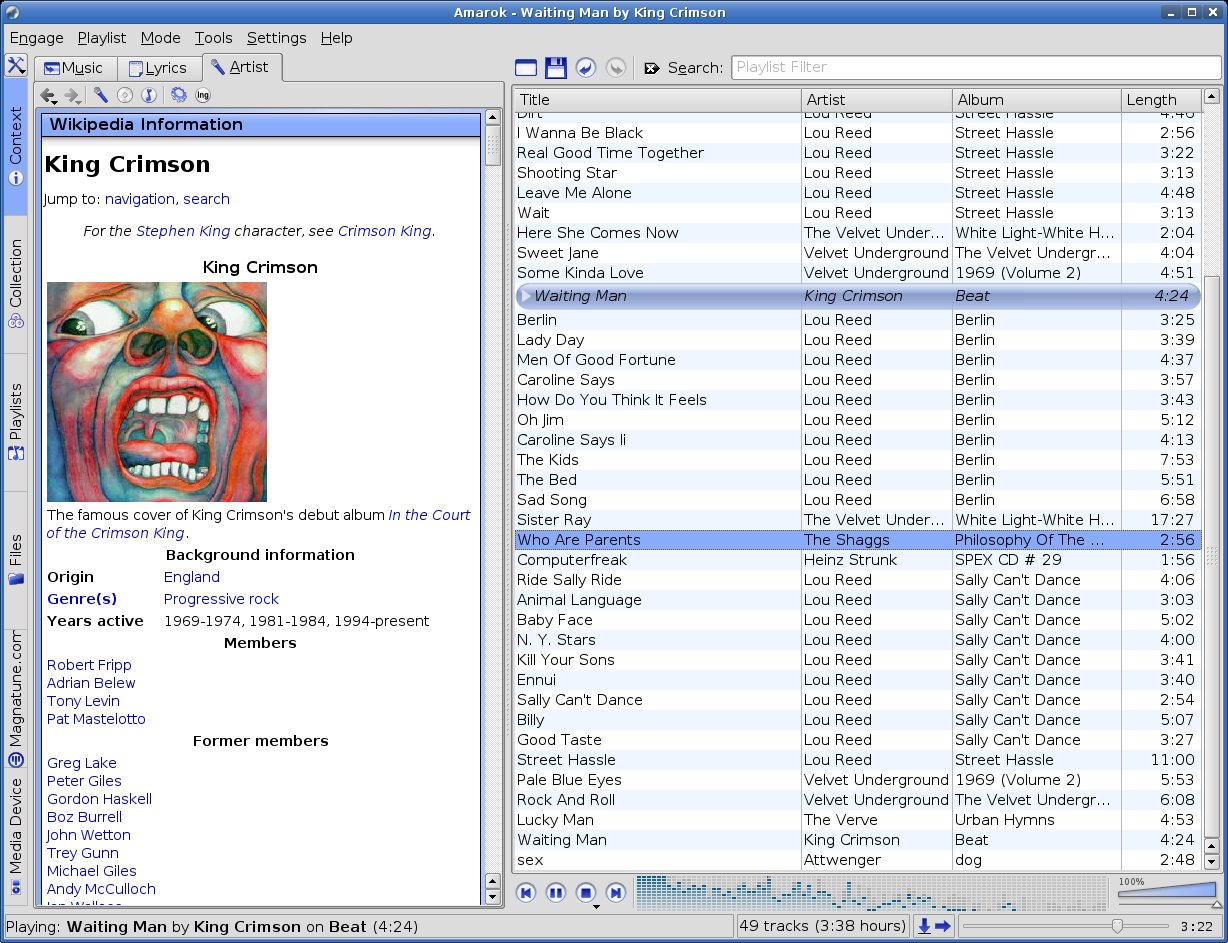Click the 'England' origin link
The height and width of the screenshot is (943, 1228).
coord(192,577)
